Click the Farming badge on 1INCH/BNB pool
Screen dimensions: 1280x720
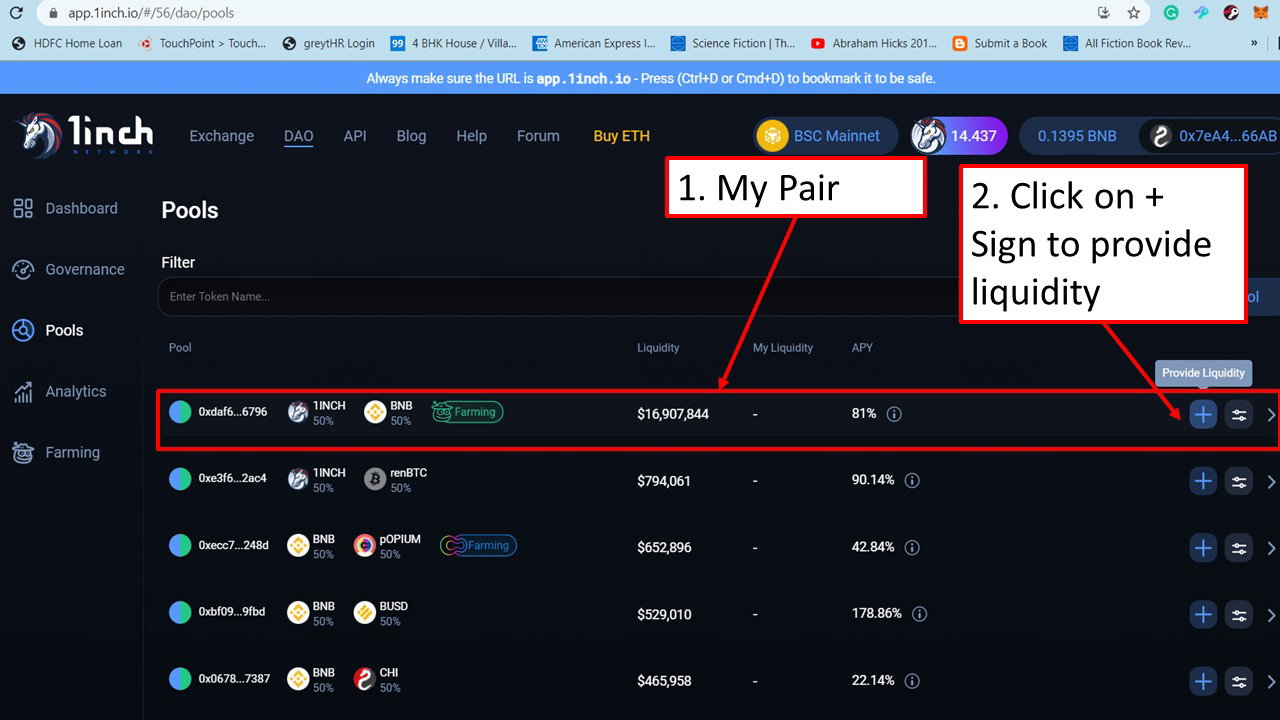tap(467, 411)
